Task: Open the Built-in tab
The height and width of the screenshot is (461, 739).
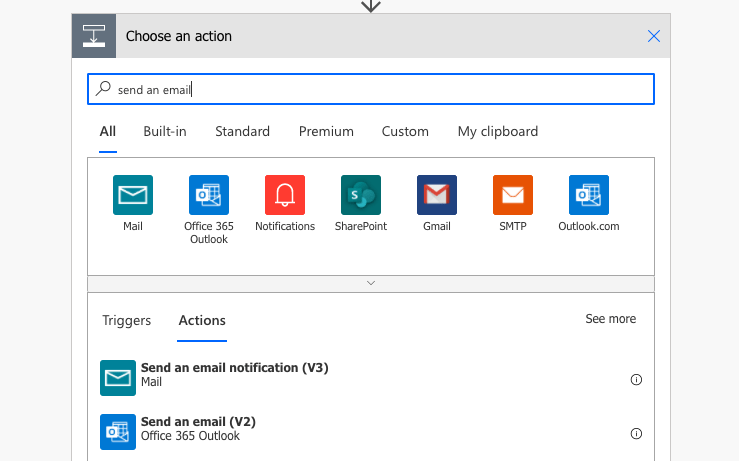Action: [x=165, y=131]
